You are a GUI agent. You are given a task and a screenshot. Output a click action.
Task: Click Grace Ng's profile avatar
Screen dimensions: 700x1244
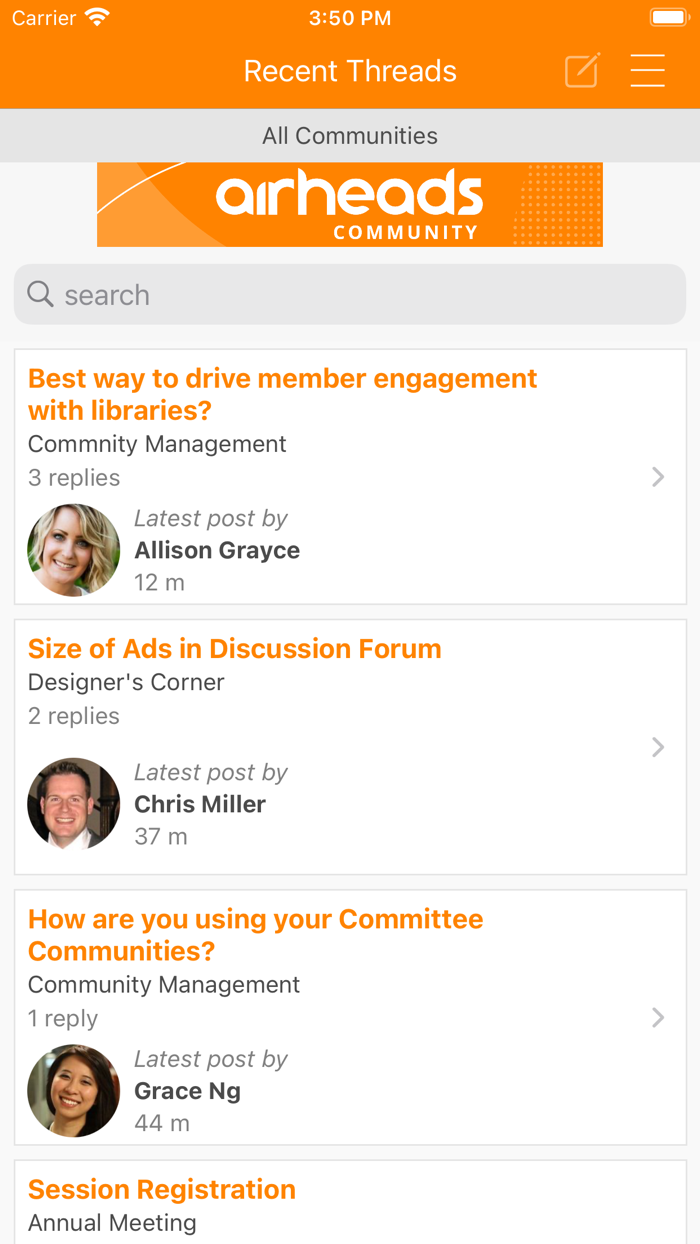pos(73,1090)
